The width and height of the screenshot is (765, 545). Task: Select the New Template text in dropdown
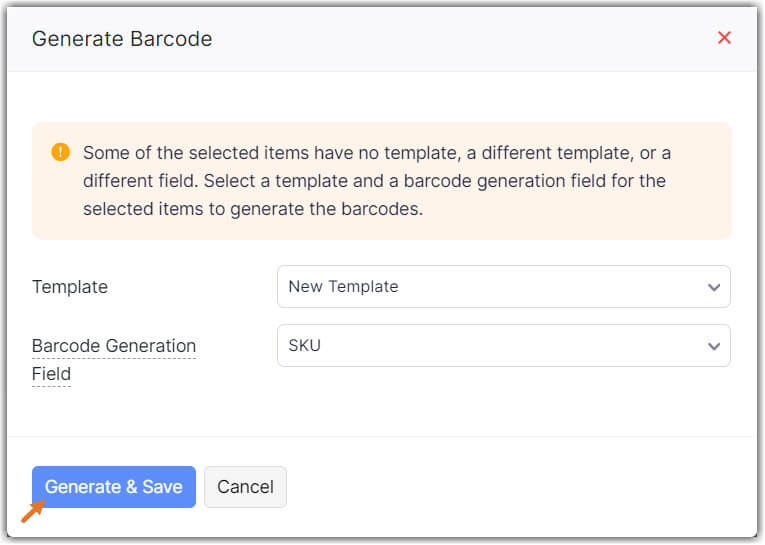tap(343, 287)
